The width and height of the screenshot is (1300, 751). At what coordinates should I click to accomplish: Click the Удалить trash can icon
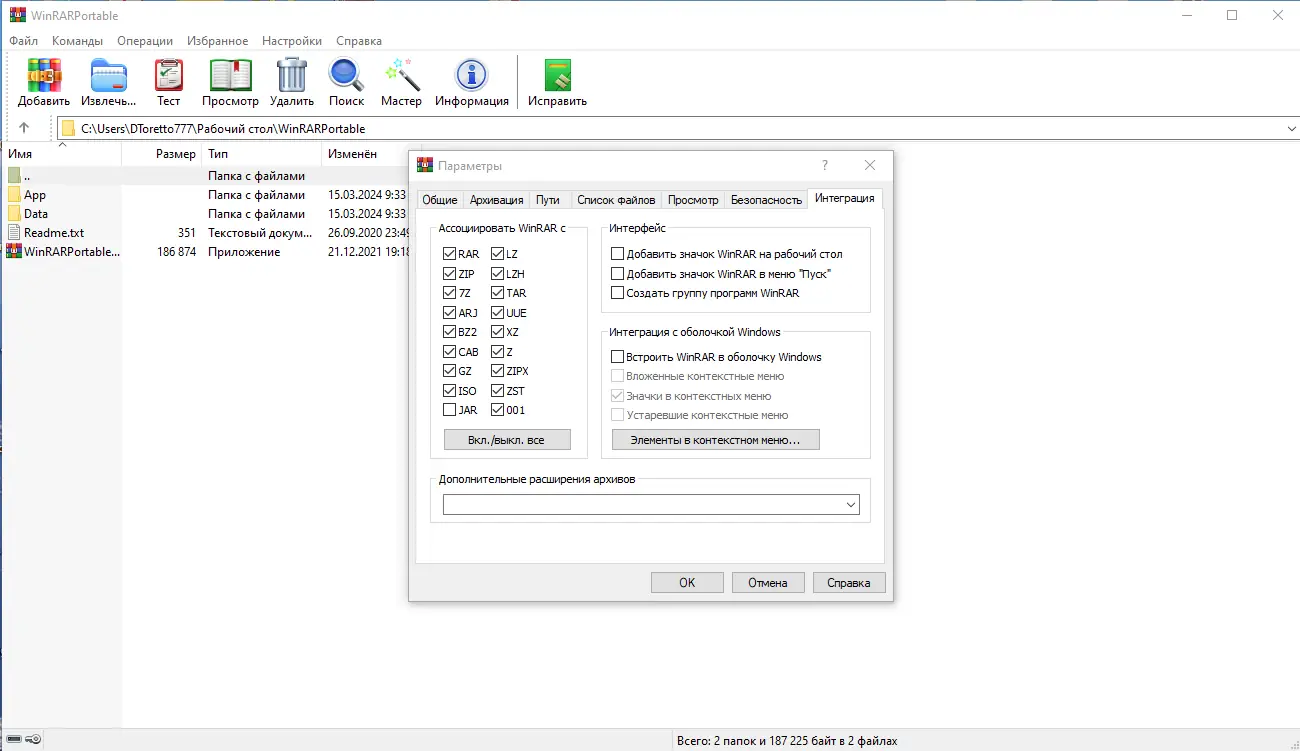click(x=292, y=75)
